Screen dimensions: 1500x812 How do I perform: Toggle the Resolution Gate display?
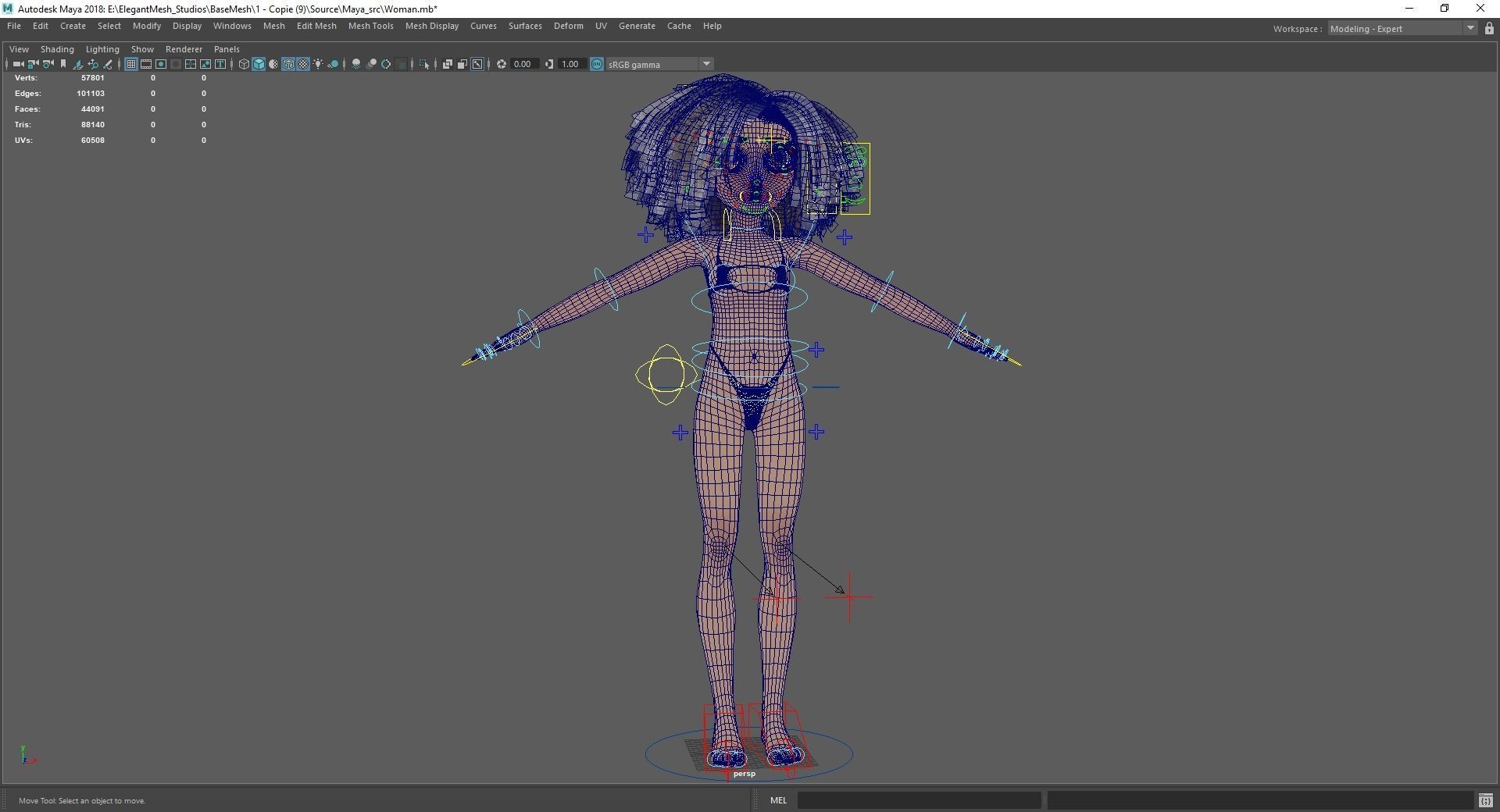[x=161, y=64]
